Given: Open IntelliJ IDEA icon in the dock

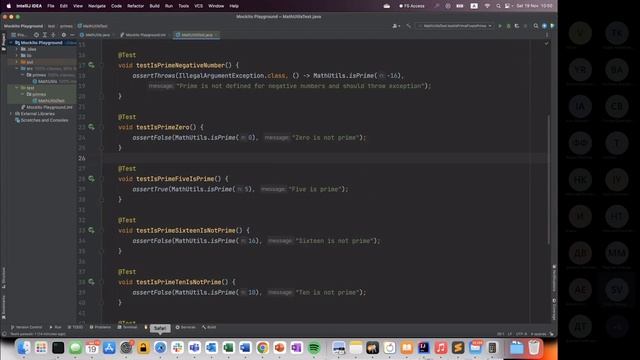Looking at the screenshot, I should (424, 348).
